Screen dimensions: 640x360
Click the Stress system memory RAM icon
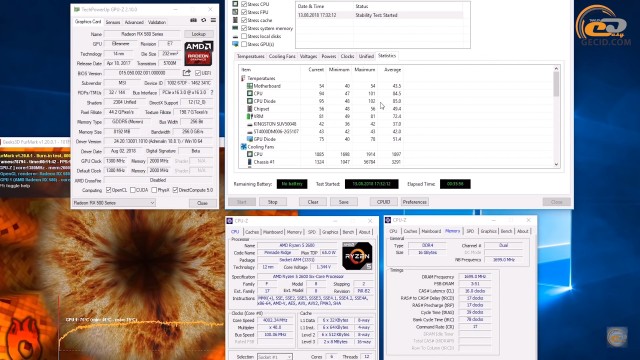tap(235, 28)
